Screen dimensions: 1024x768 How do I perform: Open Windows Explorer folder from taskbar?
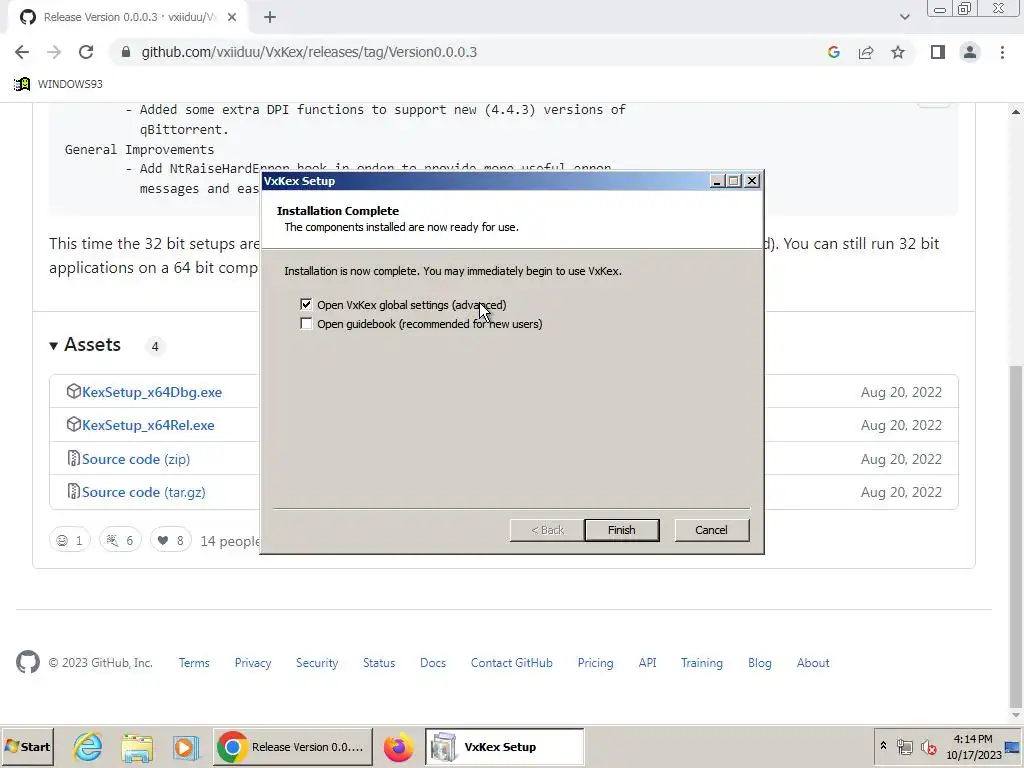click(137, 747)
